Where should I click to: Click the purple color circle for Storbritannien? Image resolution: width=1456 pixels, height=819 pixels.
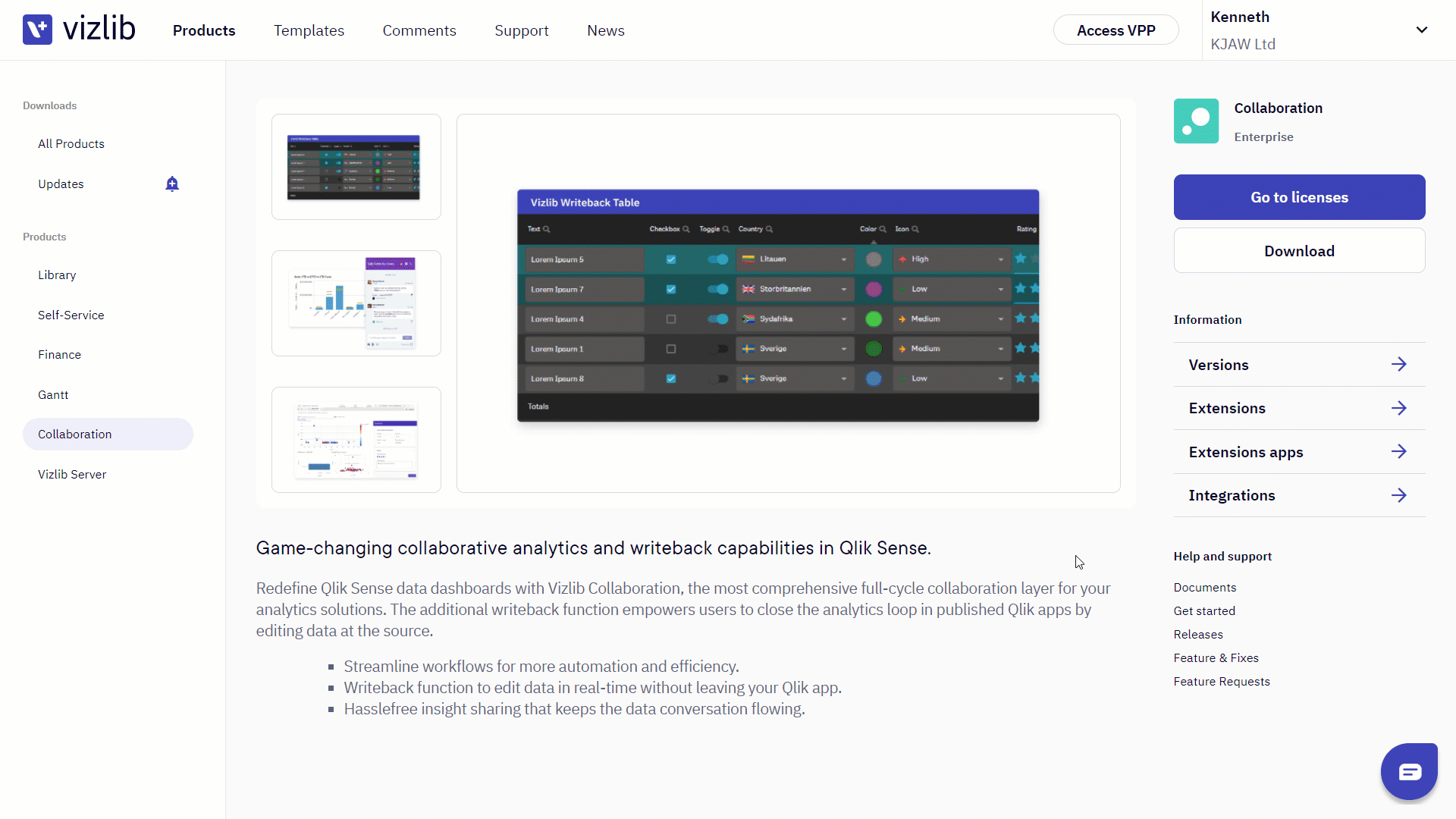click(874, 289)
